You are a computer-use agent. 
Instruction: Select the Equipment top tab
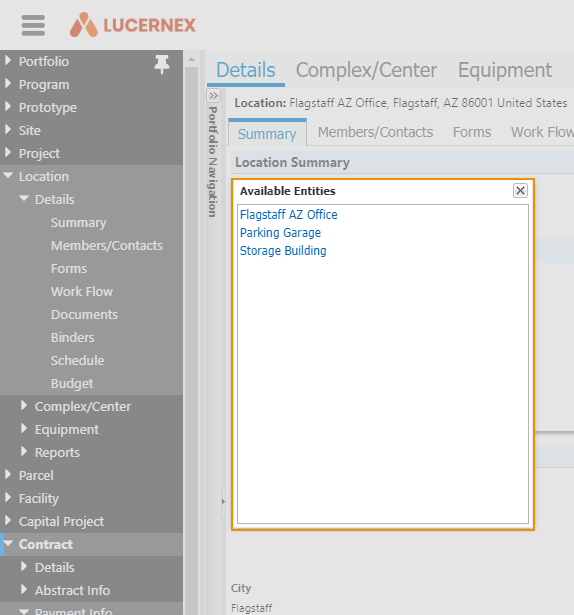tap(505, 70)
